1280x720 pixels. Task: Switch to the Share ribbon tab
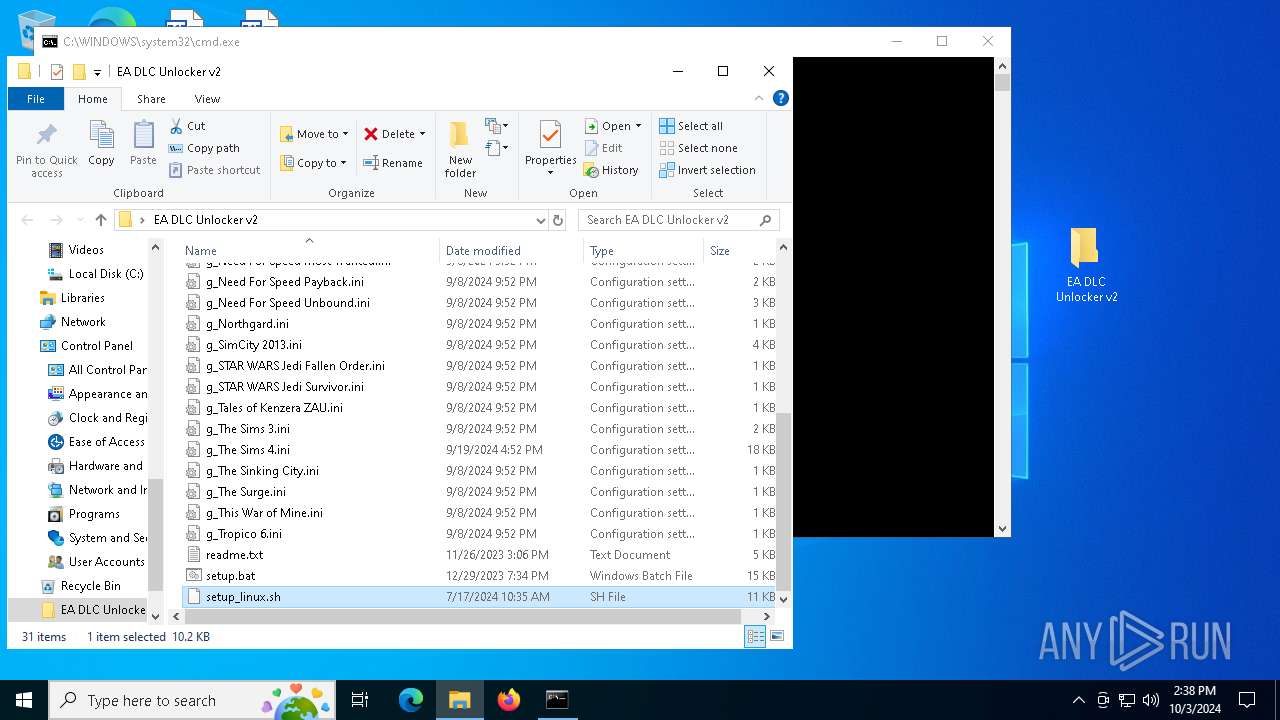[151, 99]
